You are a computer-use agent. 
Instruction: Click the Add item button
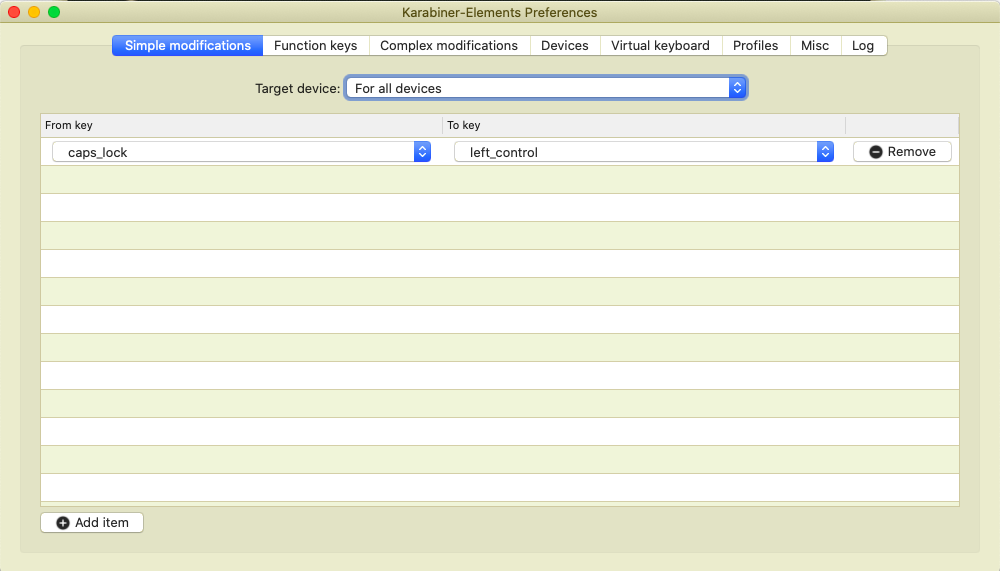point(92,523)
